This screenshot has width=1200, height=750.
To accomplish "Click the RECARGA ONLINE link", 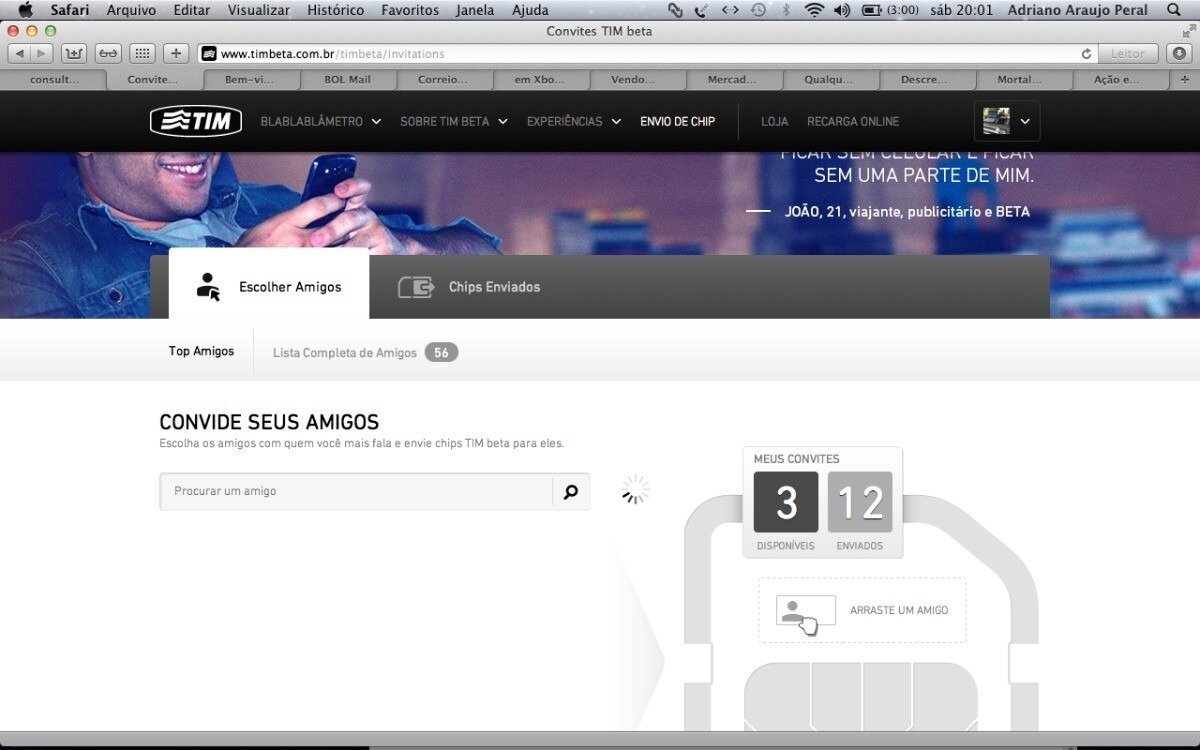I will tap(853, 122).
